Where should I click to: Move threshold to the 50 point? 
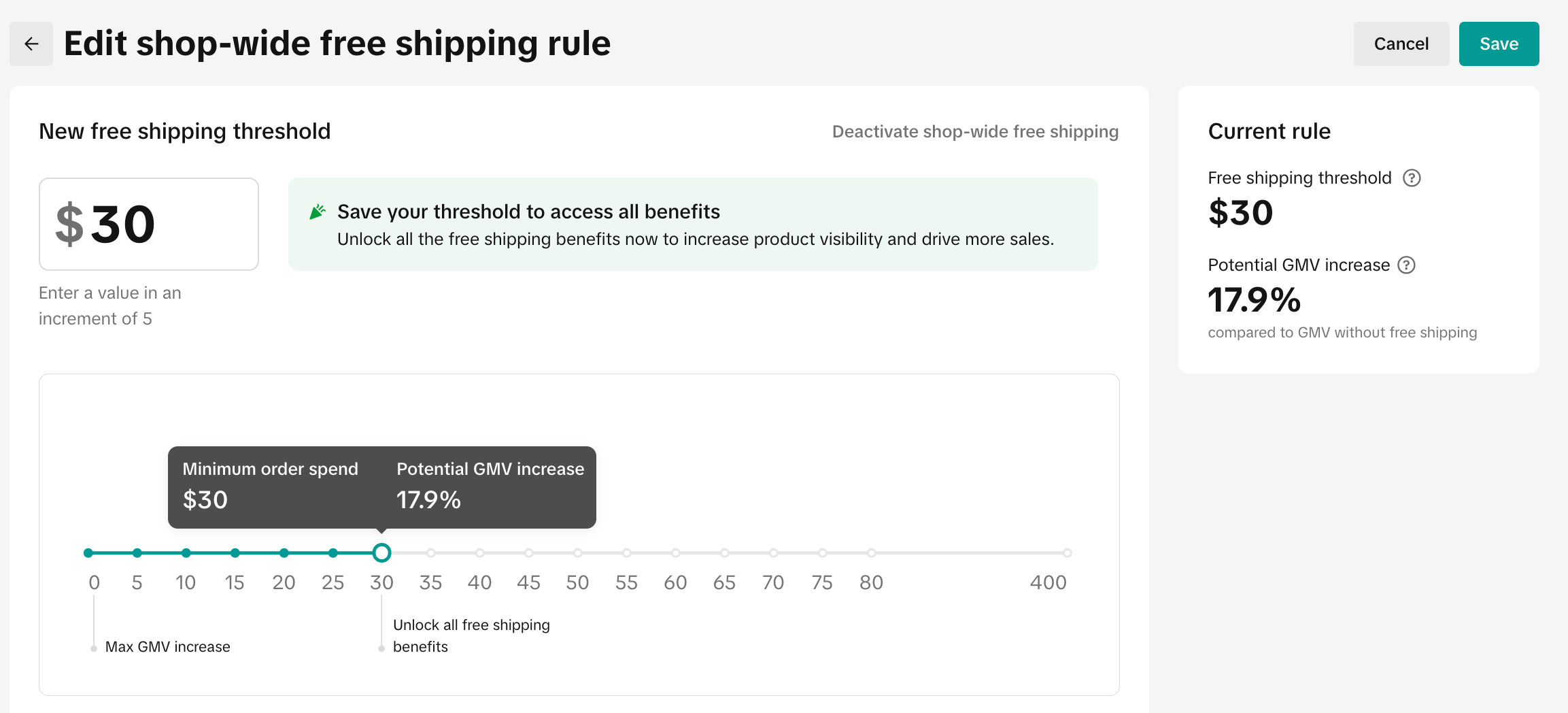[x=578, y=553]
